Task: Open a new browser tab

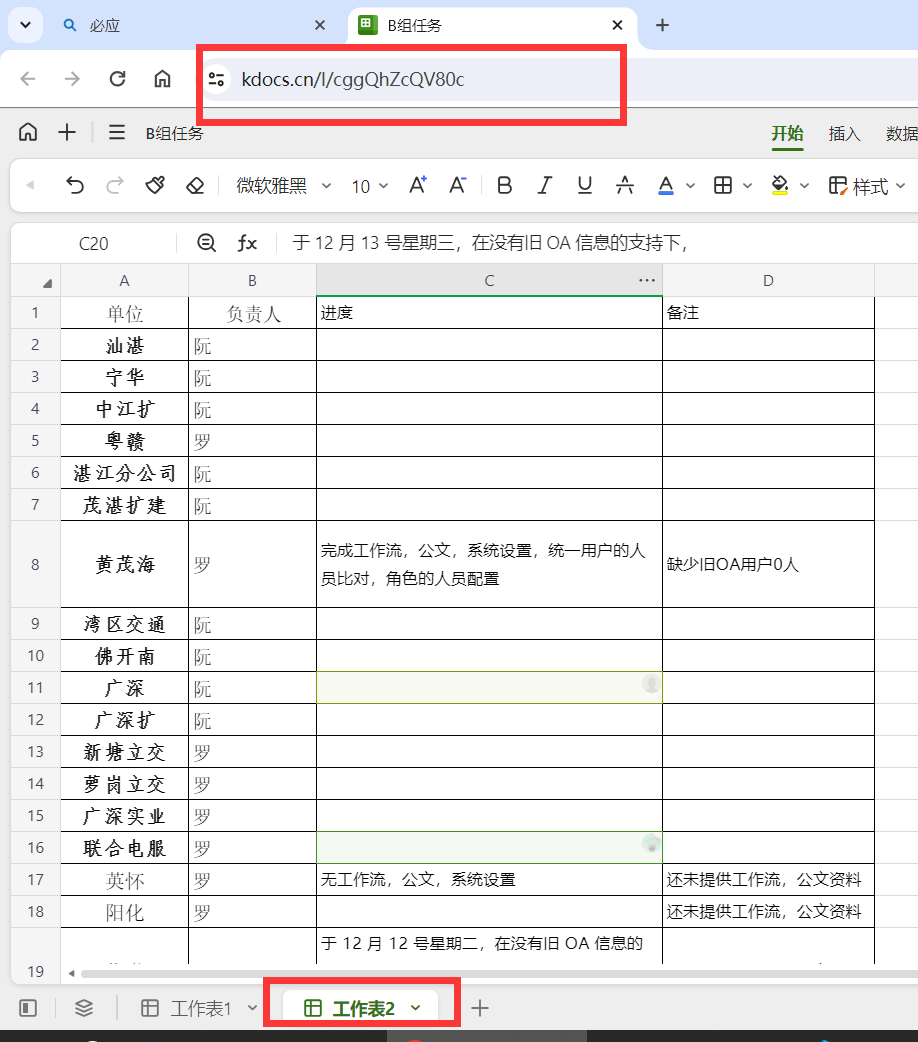Action: [x=662, y=25]
